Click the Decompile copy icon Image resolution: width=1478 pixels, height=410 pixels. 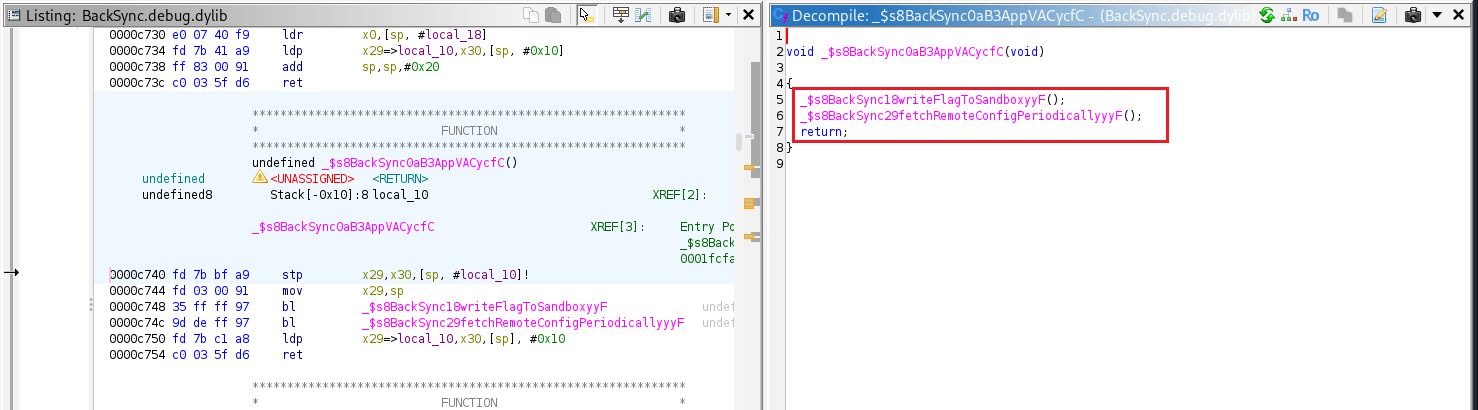click(1345, 15)
